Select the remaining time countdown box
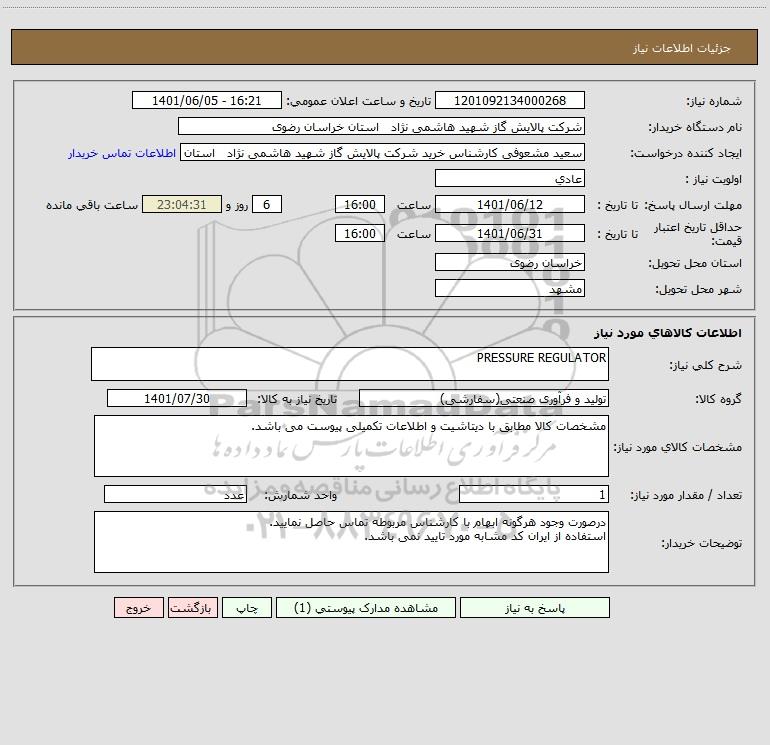 (x=182, y=204)
